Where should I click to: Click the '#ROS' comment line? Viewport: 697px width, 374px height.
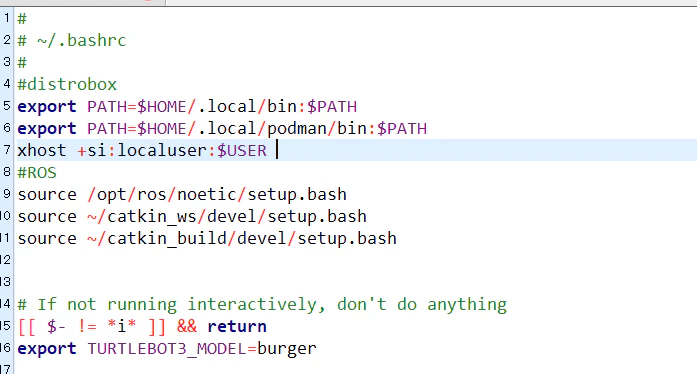pyautogui.click(x=37, y=173)
